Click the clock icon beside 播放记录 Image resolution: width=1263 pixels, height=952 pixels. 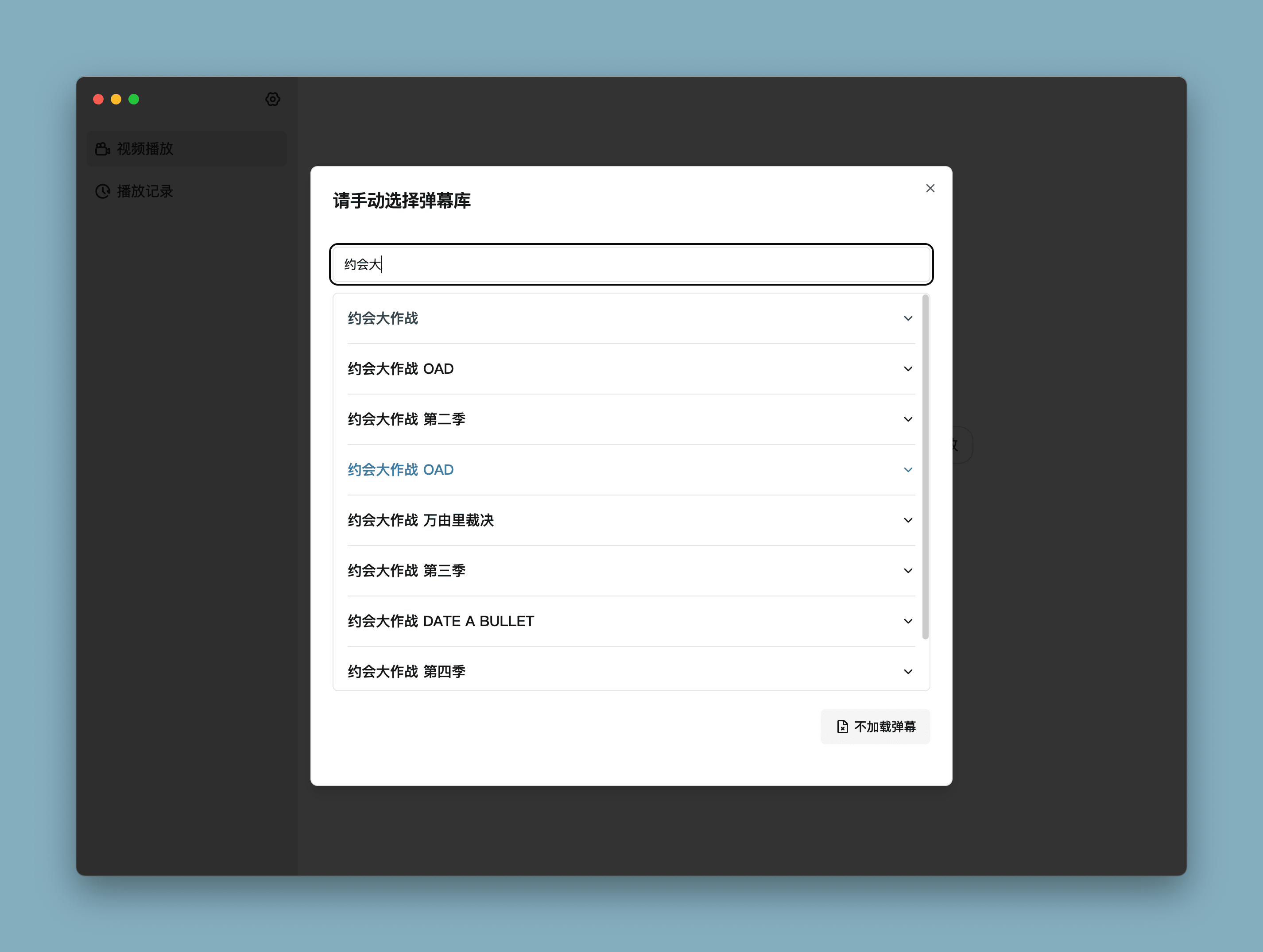point(103,191)
